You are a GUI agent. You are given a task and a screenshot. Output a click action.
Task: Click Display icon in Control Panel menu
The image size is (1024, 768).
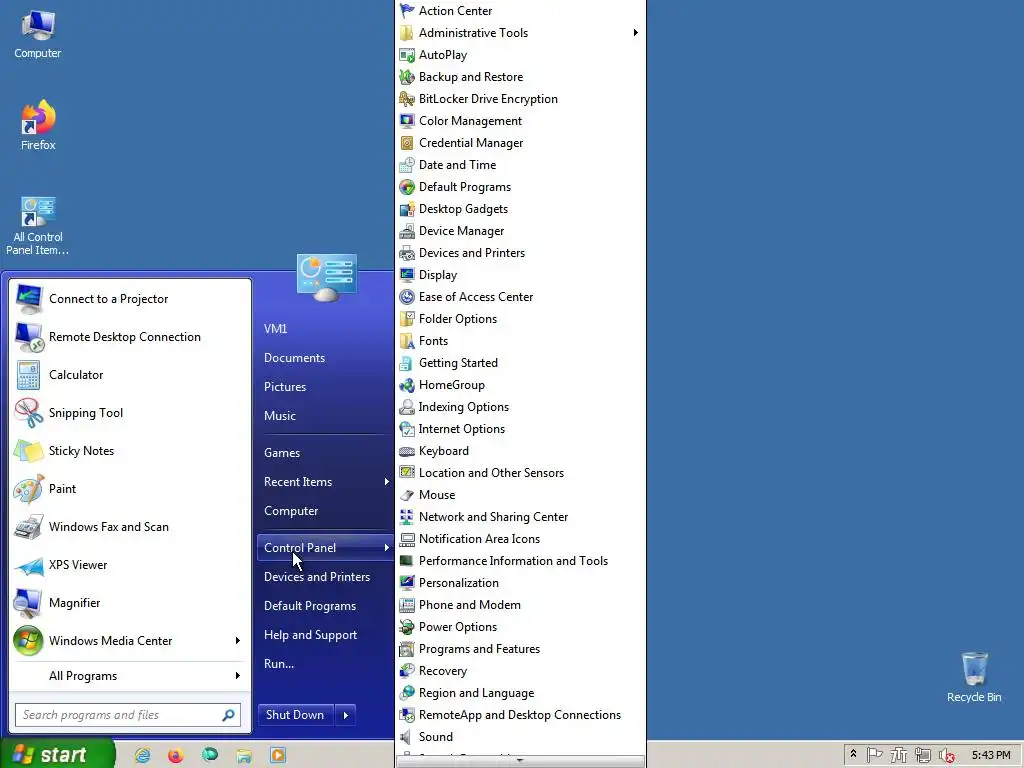pyautogui.click(x=407, y=275)
